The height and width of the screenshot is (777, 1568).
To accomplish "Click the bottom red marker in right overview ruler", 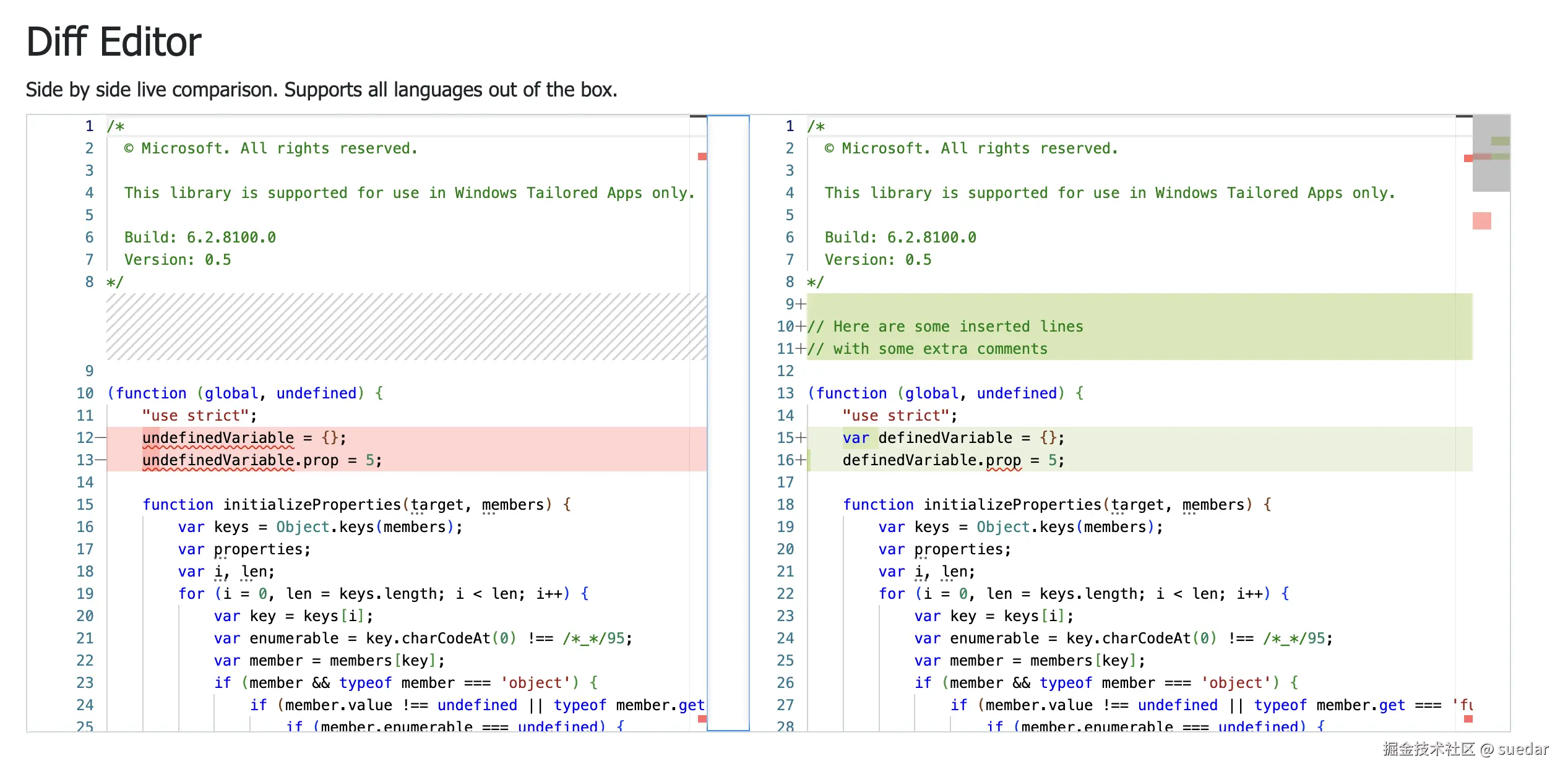I will [1468, 719].
